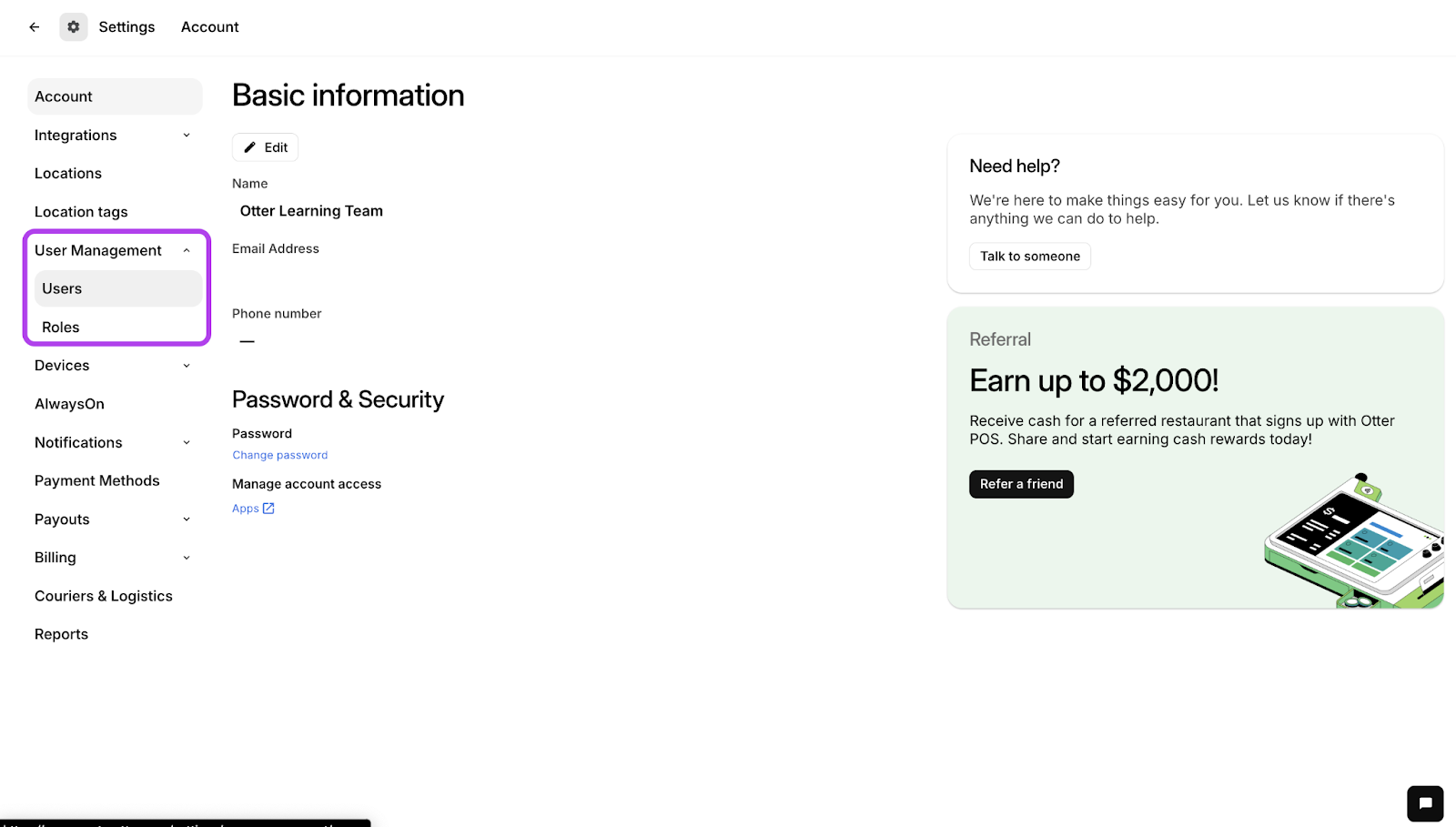Expand the Notifications section chevron
Screen dimensions: 1456x827
pos(187,442)
